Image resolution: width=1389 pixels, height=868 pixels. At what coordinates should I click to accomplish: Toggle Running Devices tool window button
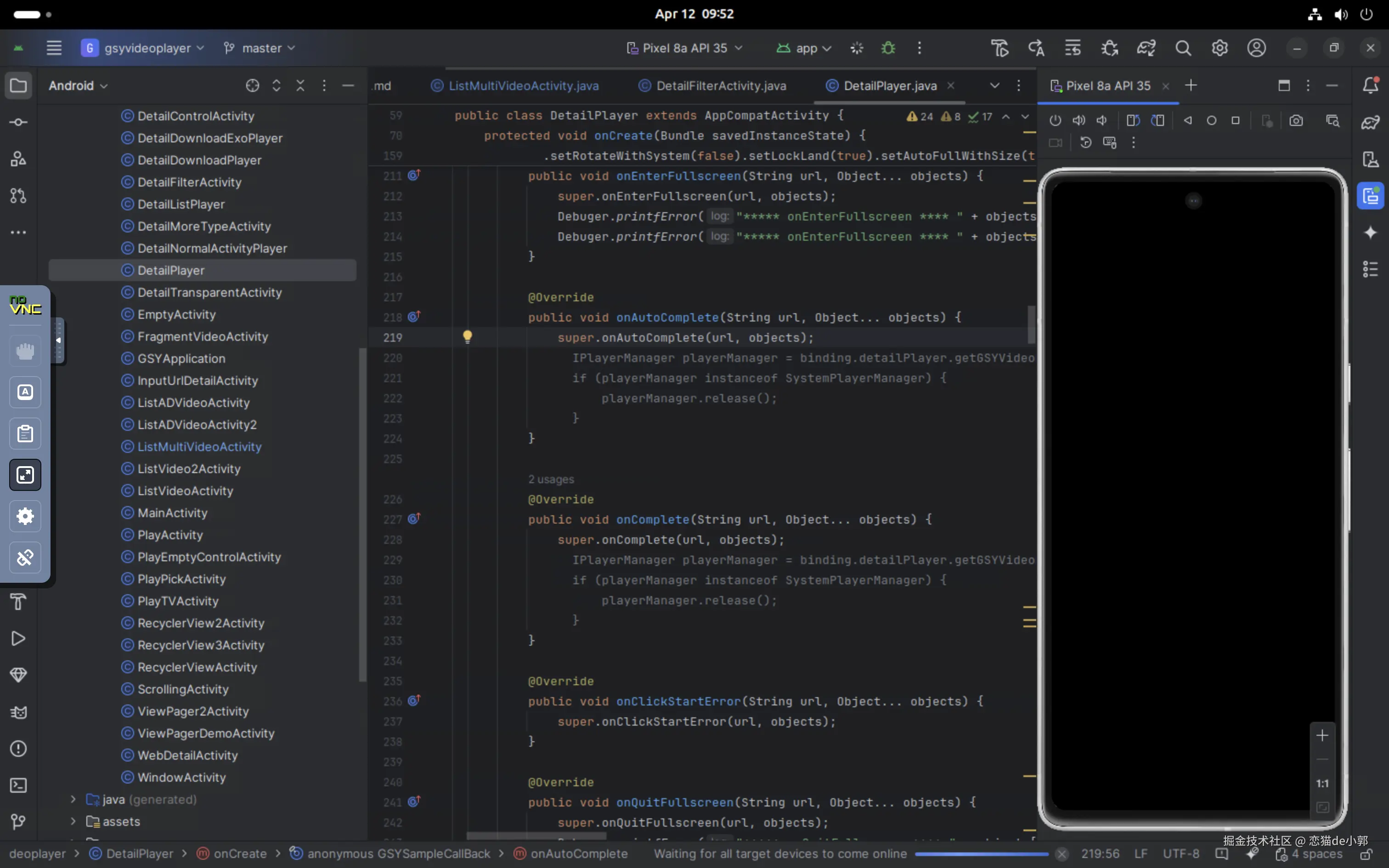[x=1371, y=197]
